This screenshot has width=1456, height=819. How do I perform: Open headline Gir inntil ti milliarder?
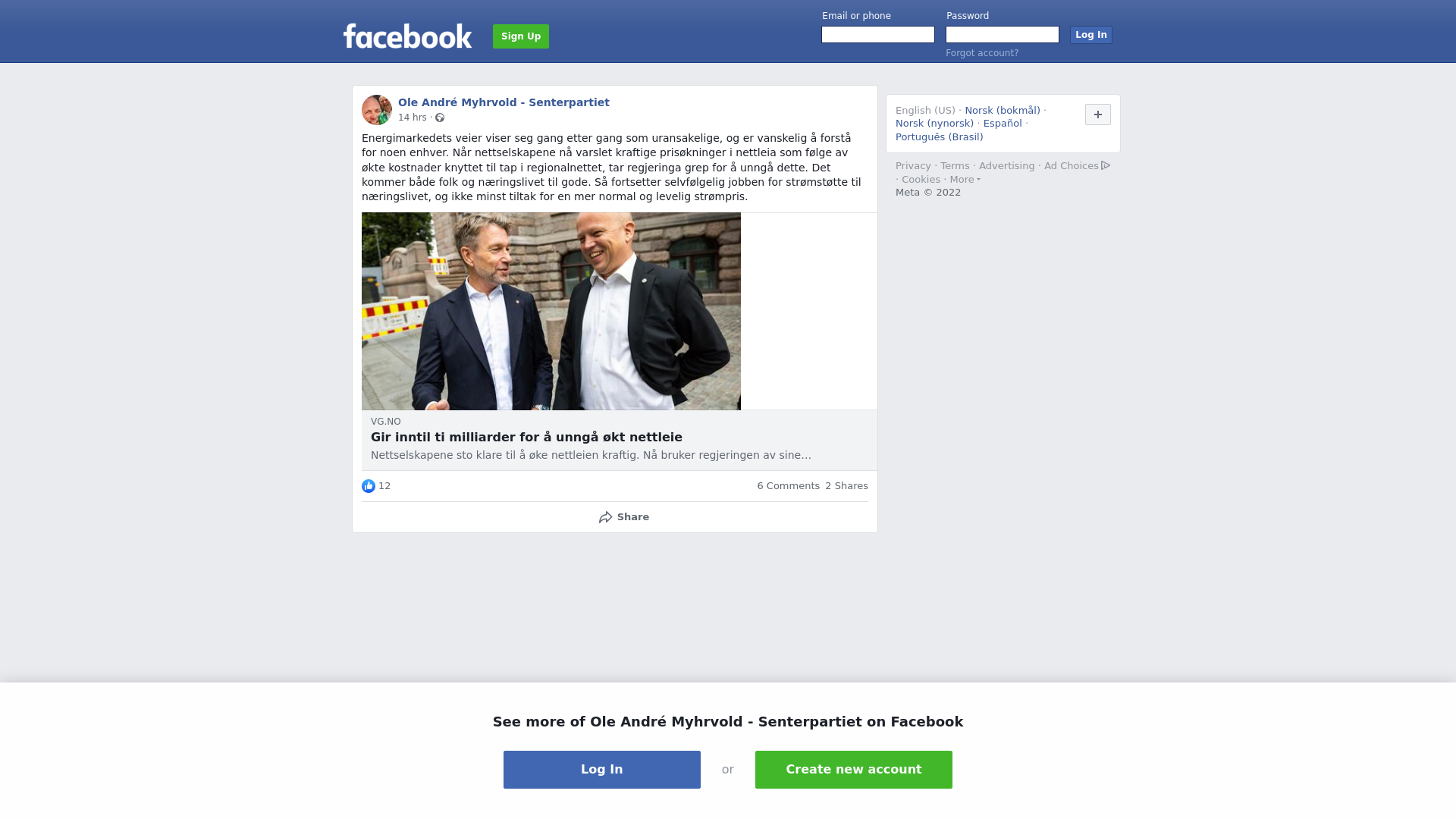pyautogui.click(x=526, y=438)
